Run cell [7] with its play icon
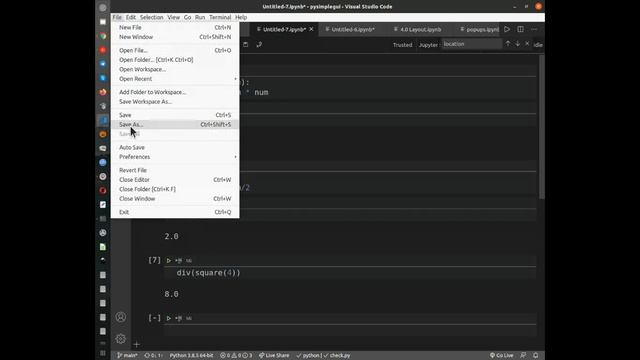The height and width of the screenshot is (360, 640). (169, 260)
